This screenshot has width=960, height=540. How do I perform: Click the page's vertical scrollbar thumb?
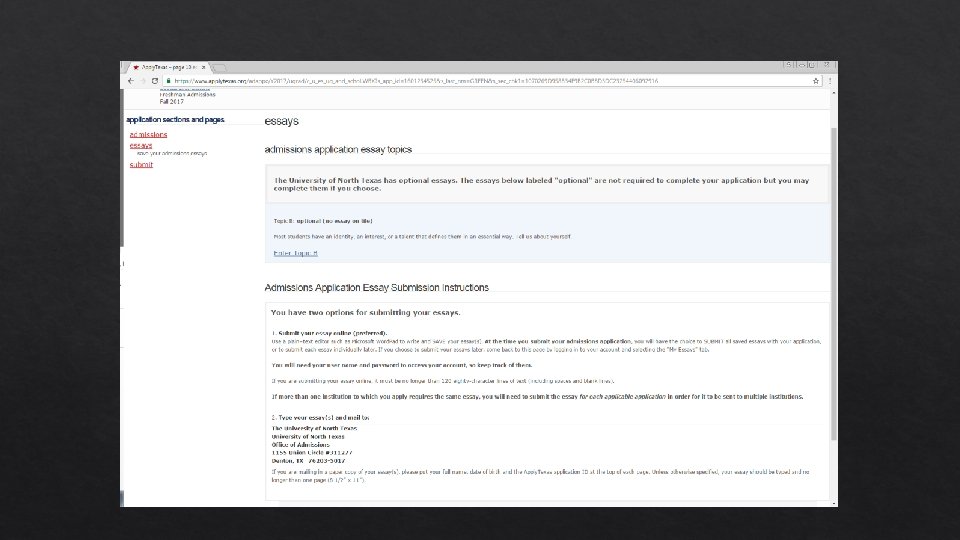click(x=833, y=283)
